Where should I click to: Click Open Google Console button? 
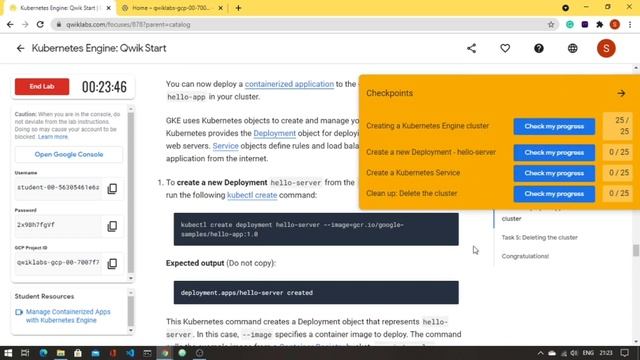pos(69,154)
